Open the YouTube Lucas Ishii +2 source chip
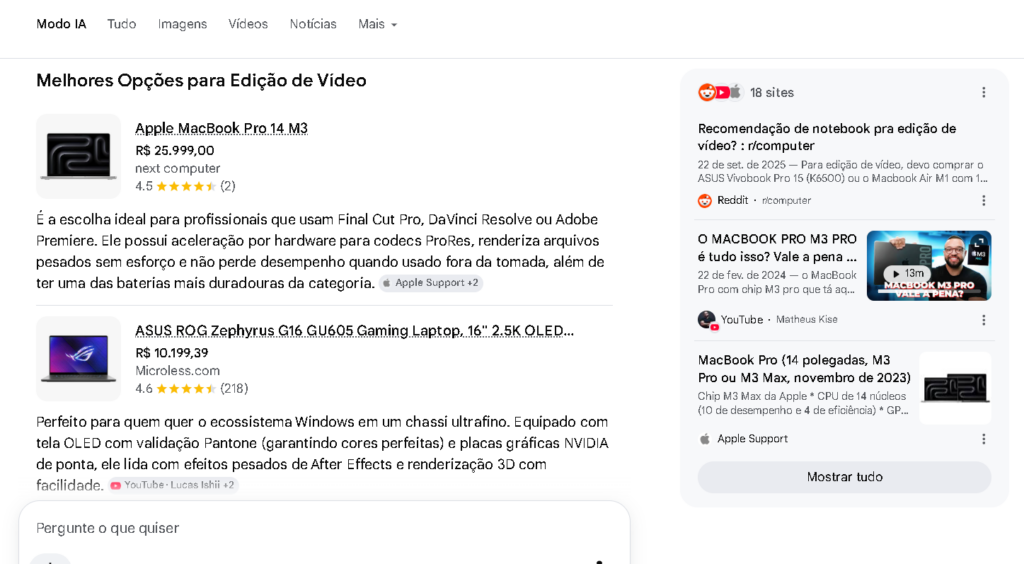 [x=173, y=485]
